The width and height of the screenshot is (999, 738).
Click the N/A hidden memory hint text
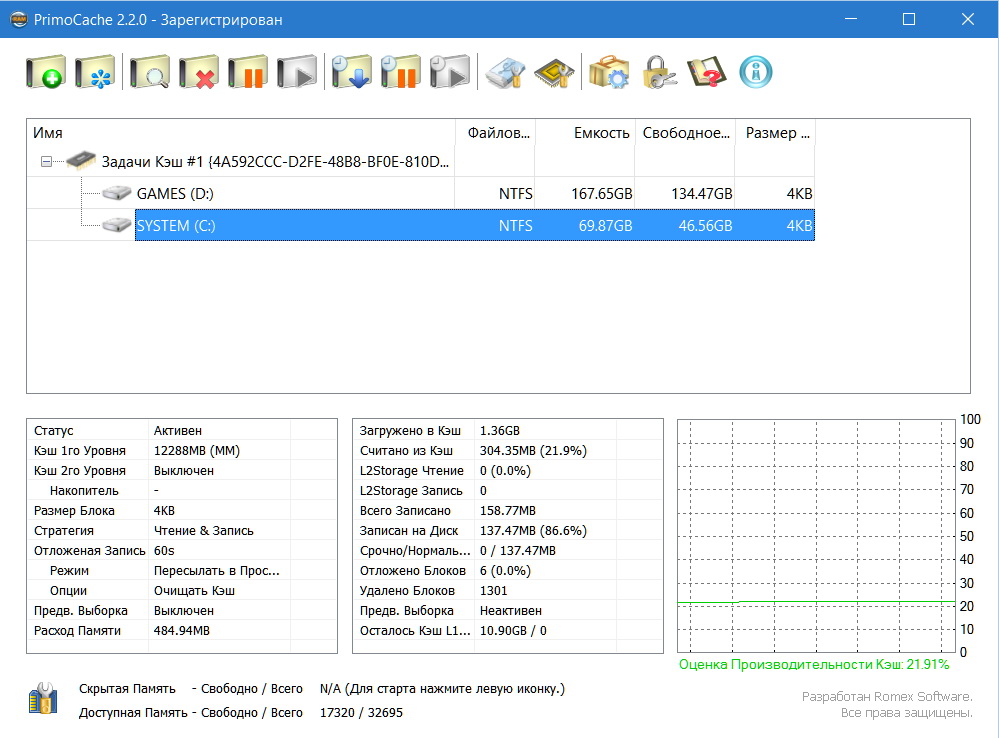pos(442,689)
